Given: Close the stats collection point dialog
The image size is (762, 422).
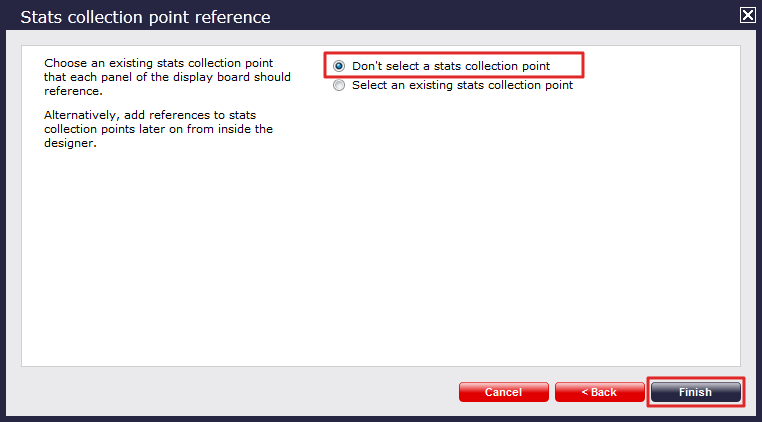Looking at the screenshot, I should [746, 15].
